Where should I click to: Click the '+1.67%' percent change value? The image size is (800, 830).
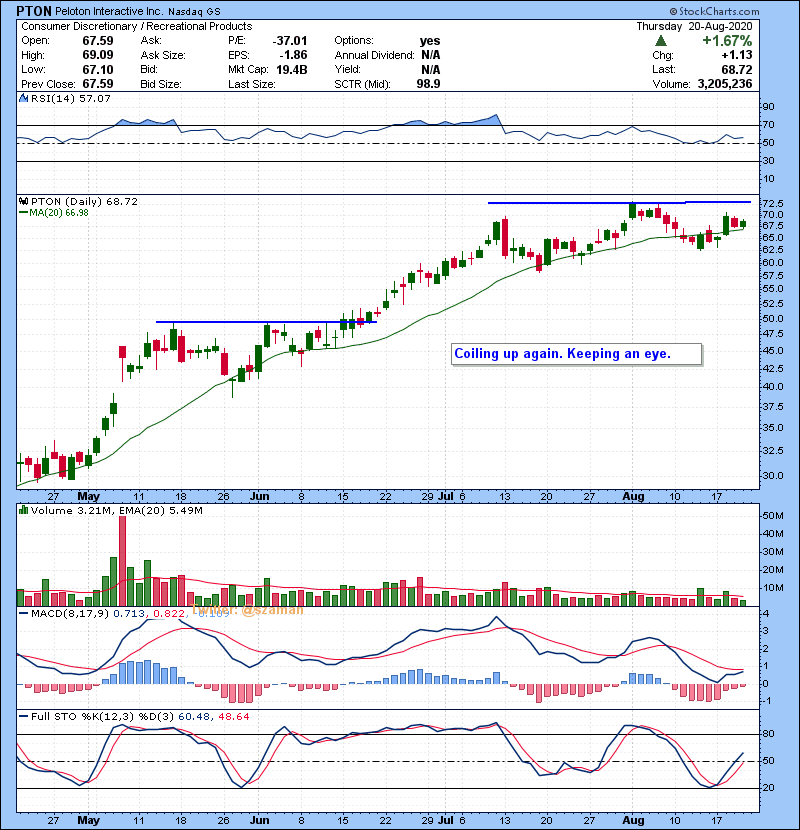pos(727,41)
